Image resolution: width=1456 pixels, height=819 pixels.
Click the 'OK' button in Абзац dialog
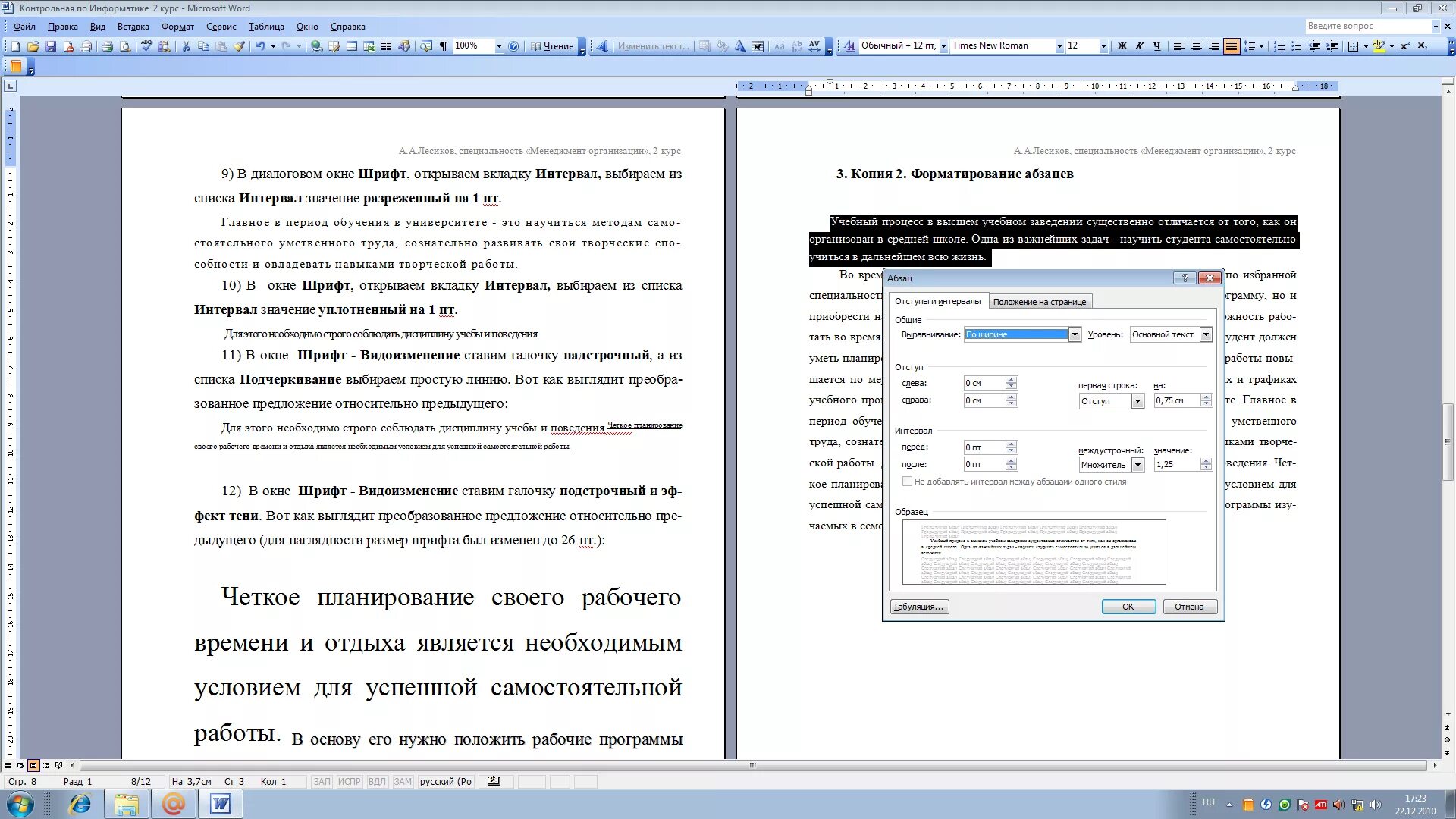[1129, 606]
